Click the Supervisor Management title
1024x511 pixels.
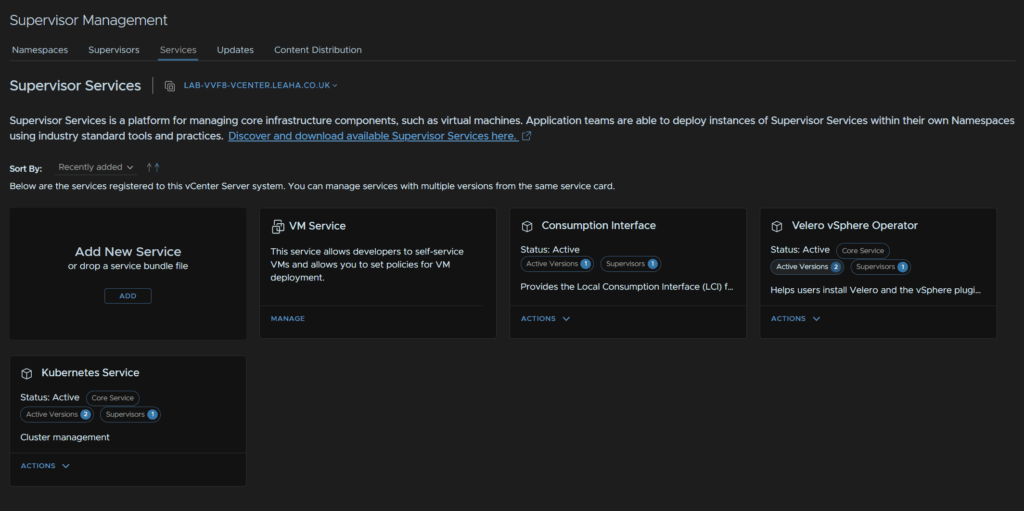pos(88,20)
